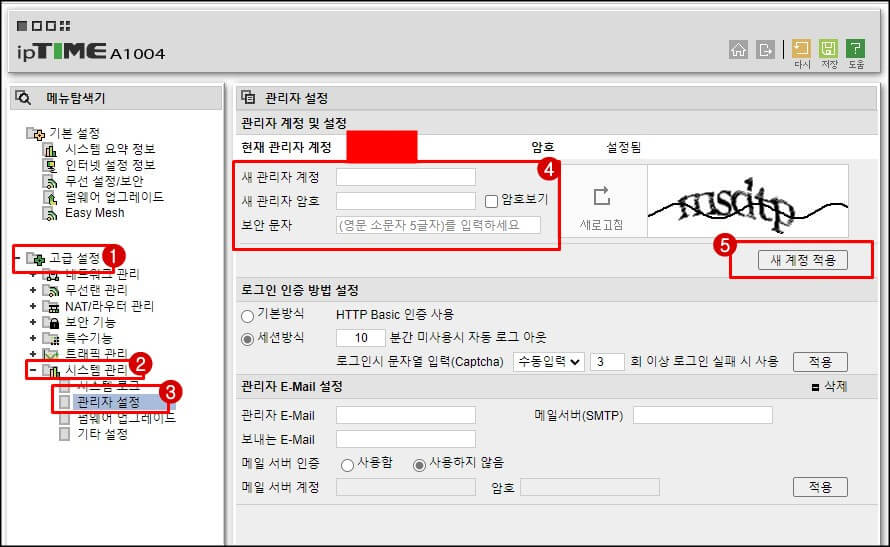Toggle the 암호보기 checkbox
The image size is (890, 547).
coord(492,201)
